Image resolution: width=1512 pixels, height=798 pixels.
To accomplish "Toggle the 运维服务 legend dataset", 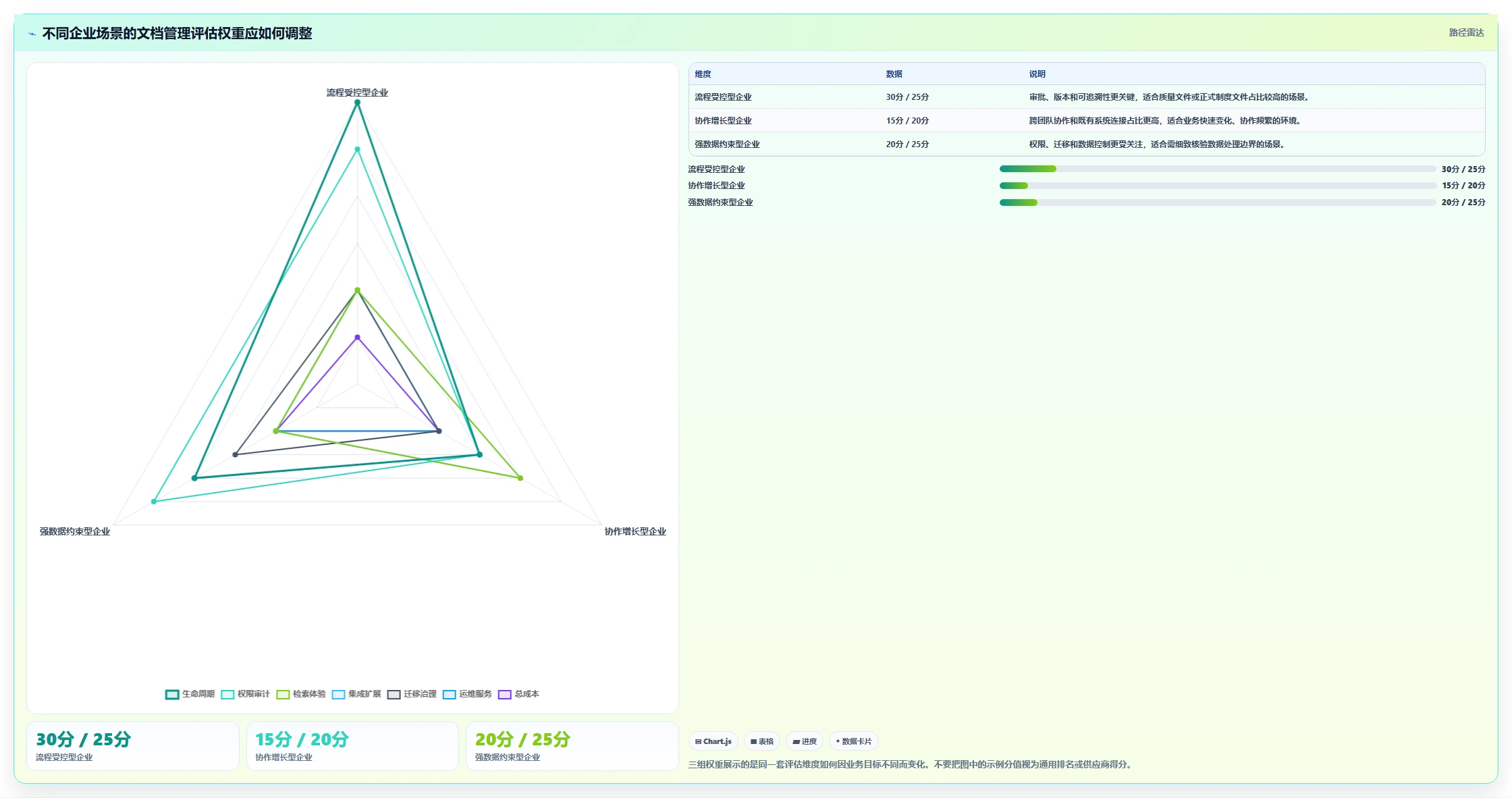I will click(x=467, y=694).
